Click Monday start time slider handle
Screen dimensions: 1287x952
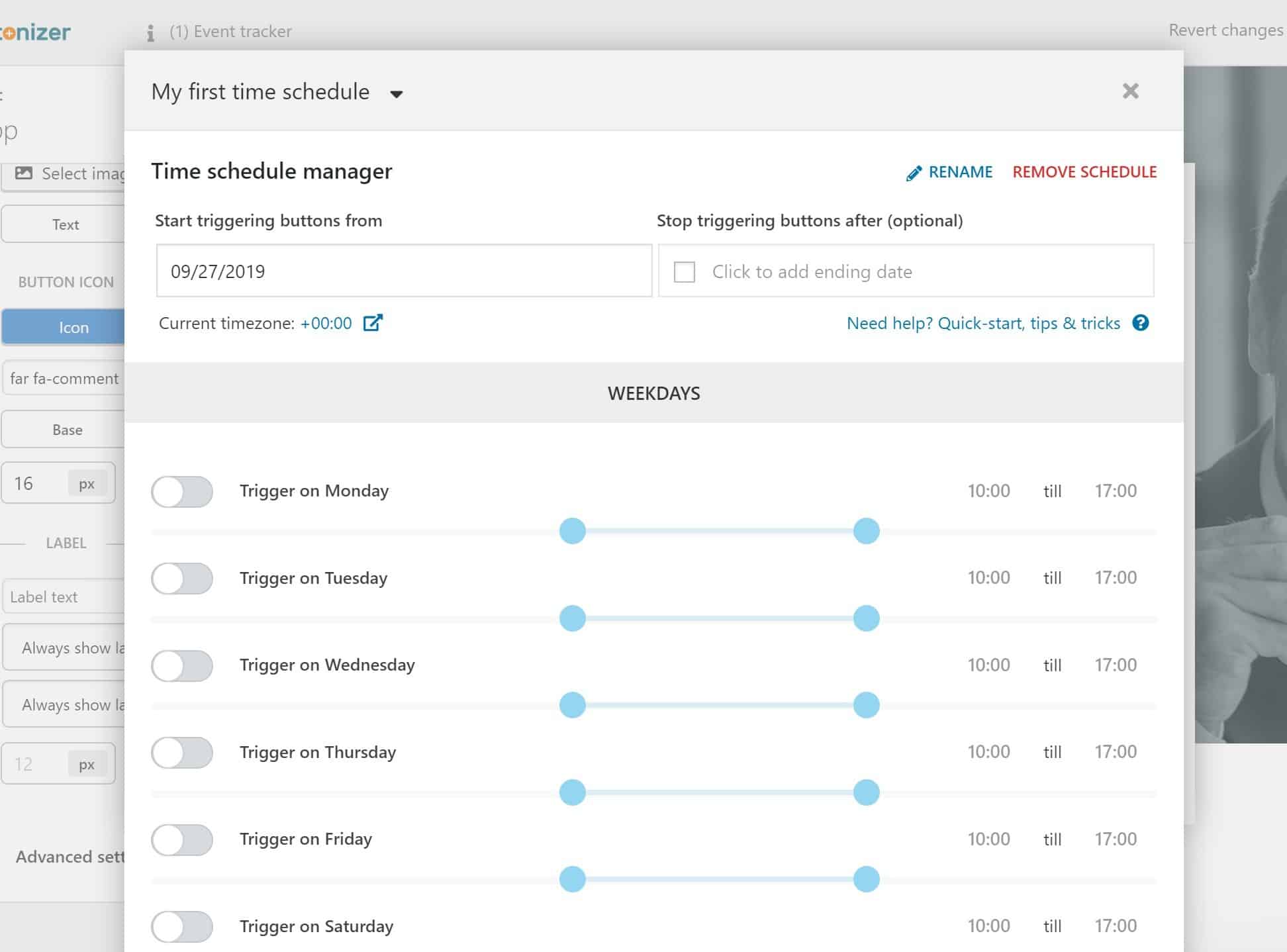(x=573, y=531)
